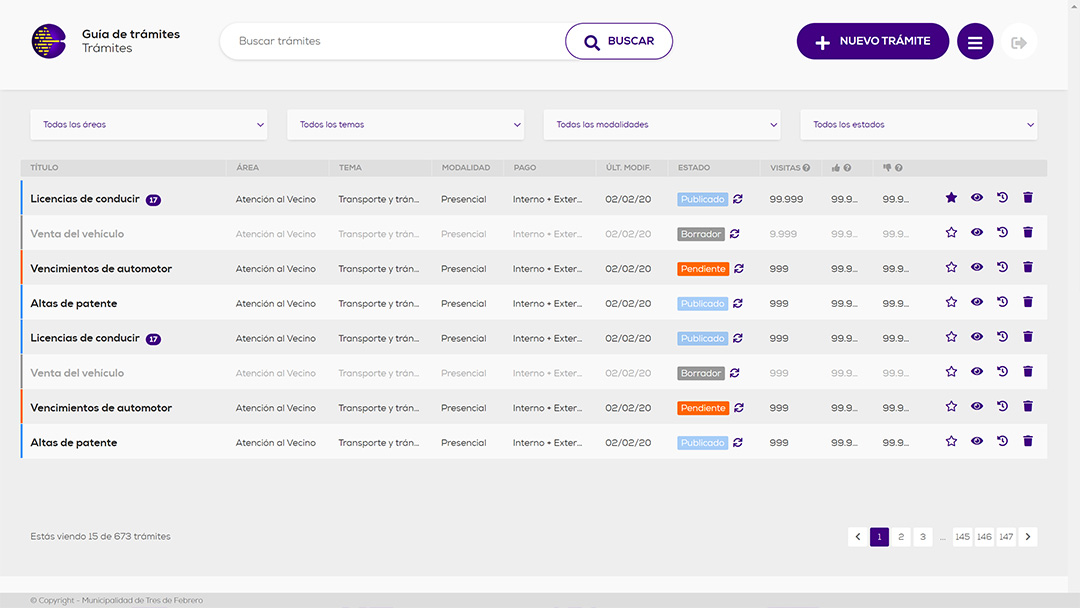Image resolution: width=1080 pixels, height=608 pixels.
Task: Delete the Vencimientos de automotor first row
Action: tap(1027, 268)
